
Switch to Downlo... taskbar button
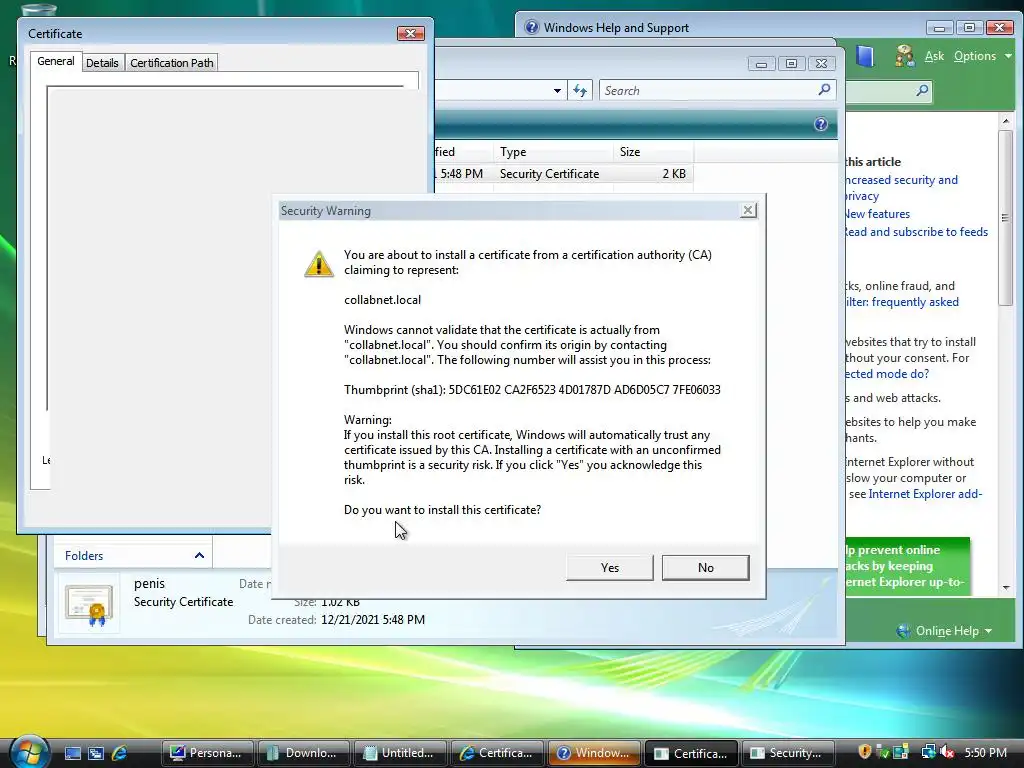[304, 753]
